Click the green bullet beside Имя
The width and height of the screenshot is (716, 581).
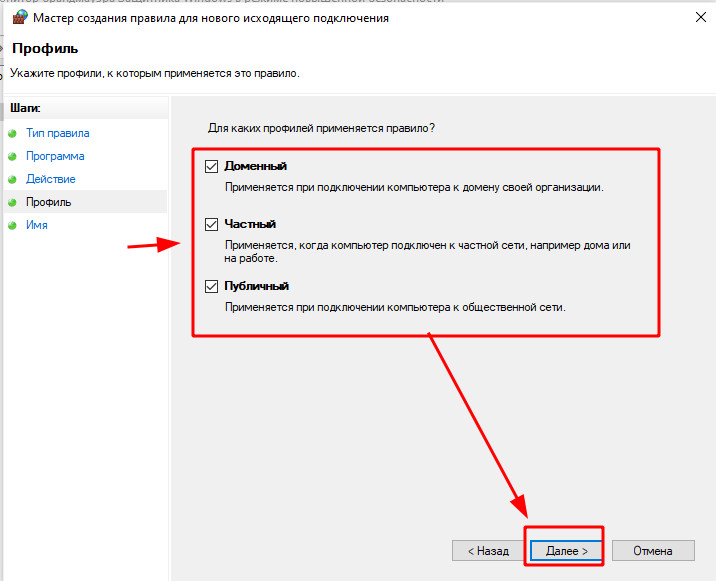point(12,225)
